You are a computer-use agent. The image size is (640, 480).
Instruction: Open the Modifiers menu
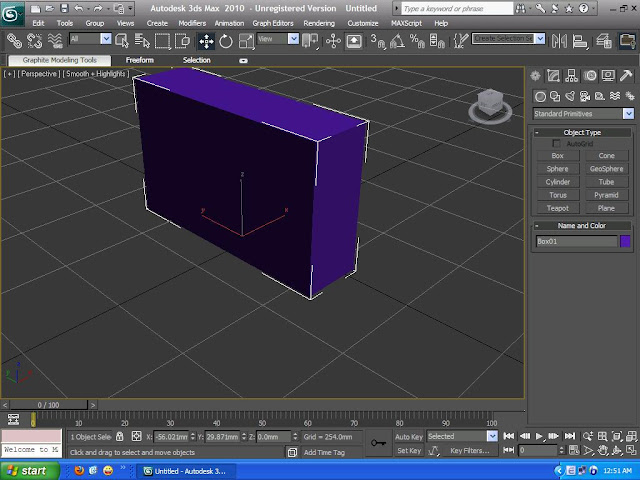click(x=192, y=23)
